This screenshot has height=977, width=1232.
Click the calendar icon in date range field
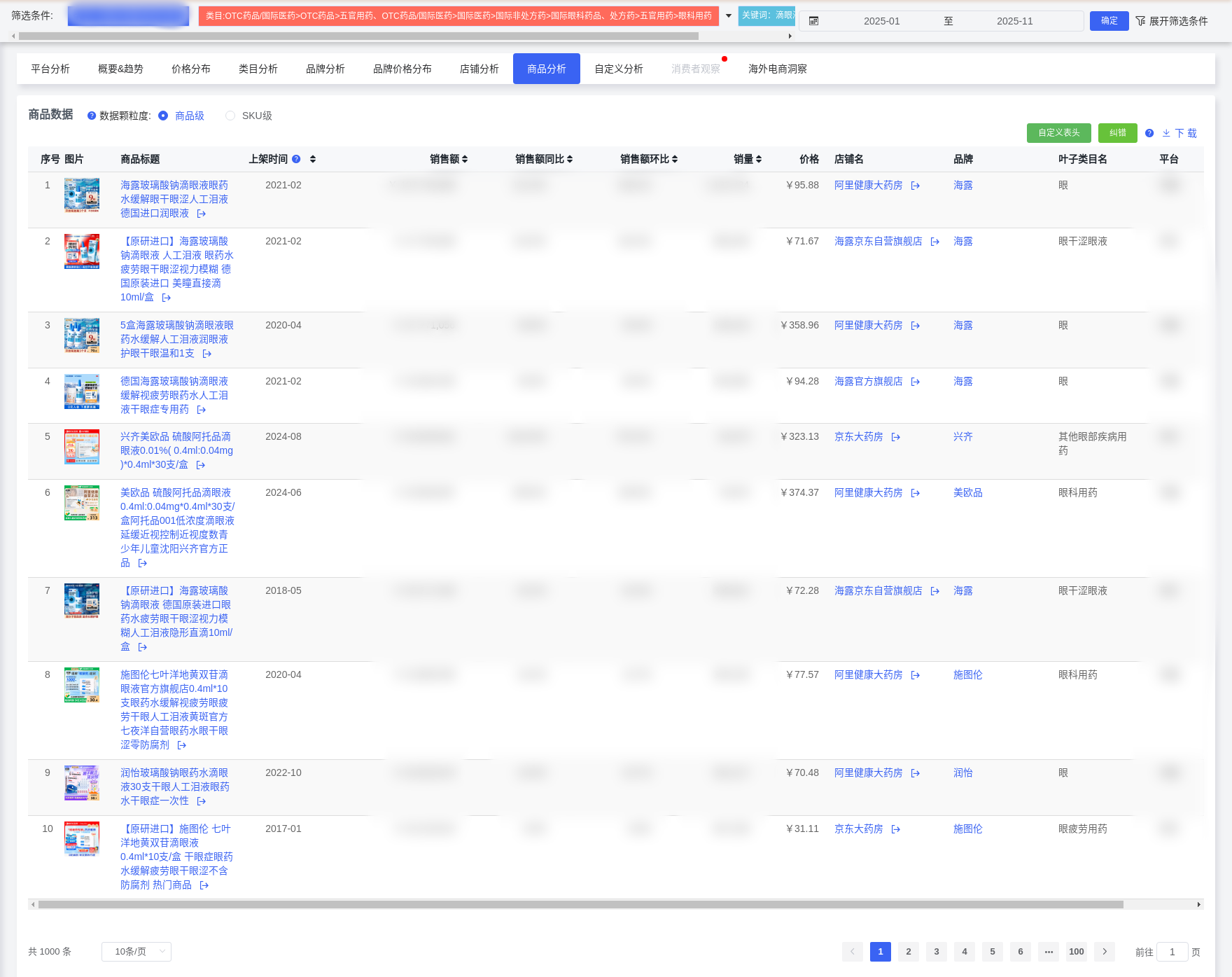point(813,21)
